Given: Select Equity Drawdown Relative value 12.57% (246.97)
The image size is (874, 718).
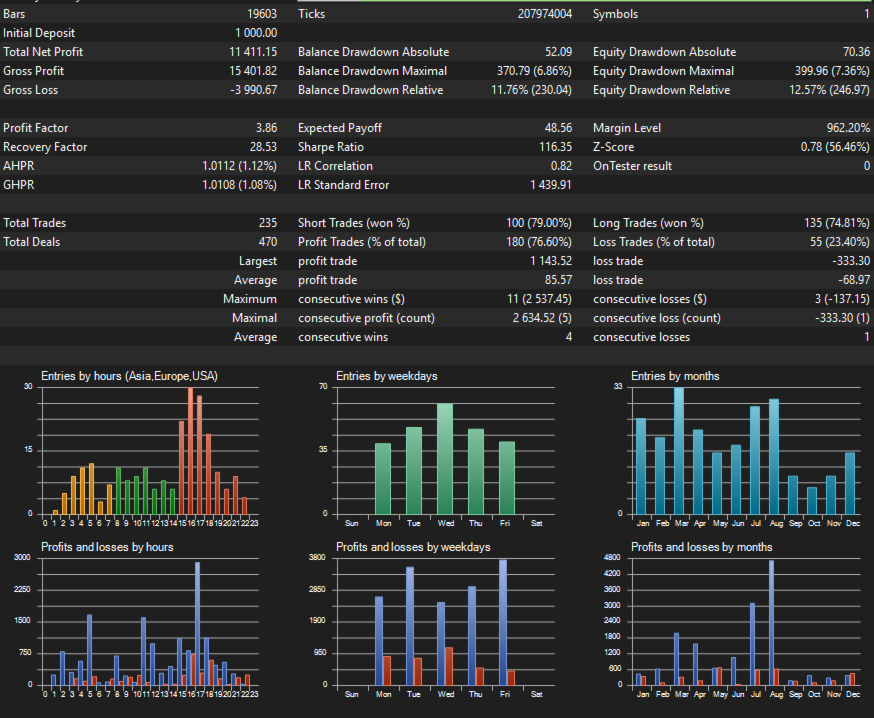Looking at the screenshot, I should click(x=829, y=90).
